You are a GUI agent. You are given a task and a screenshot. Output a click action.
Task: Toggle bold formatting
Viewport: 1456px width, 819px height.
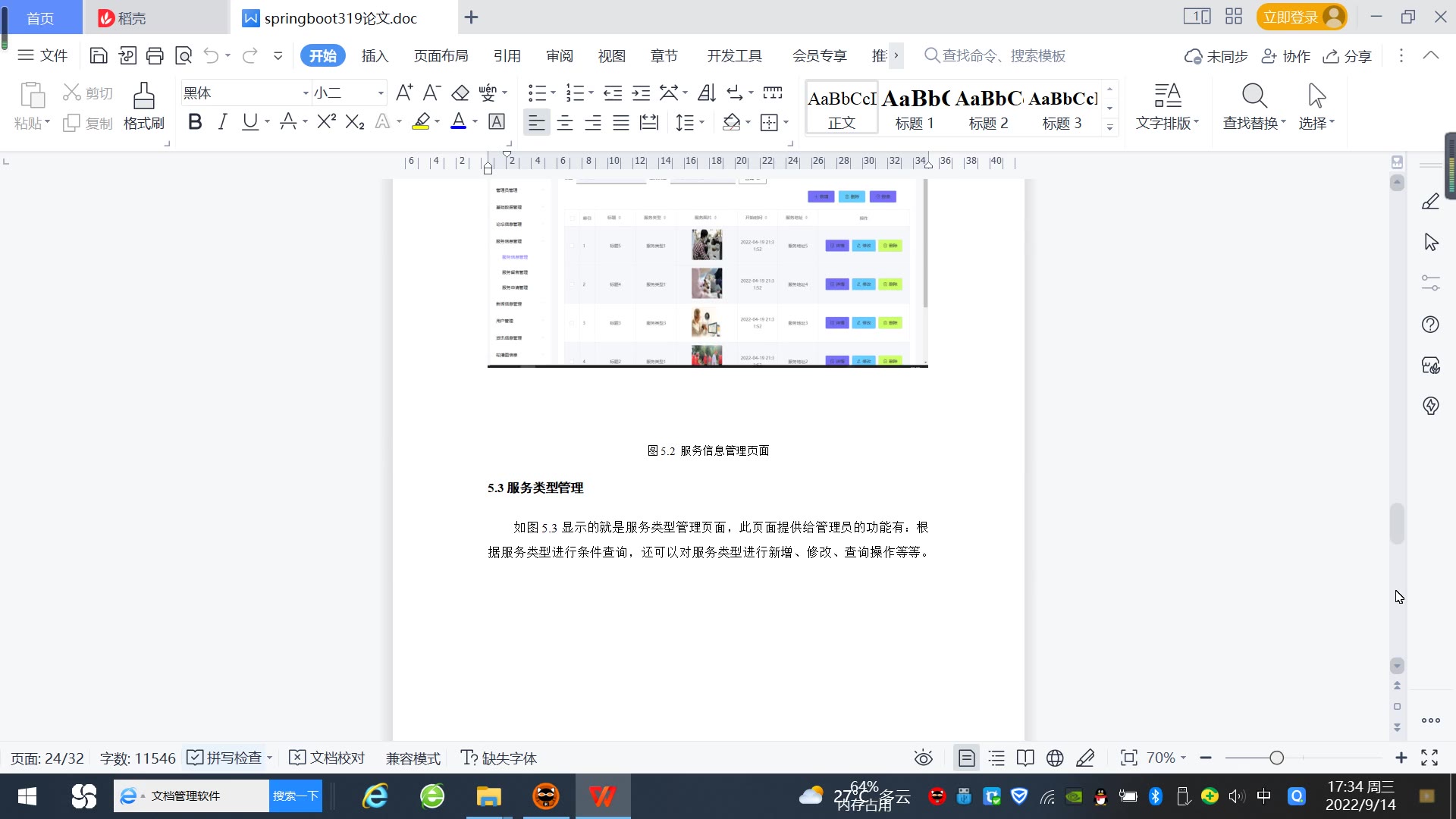click(x=195, y=122)
